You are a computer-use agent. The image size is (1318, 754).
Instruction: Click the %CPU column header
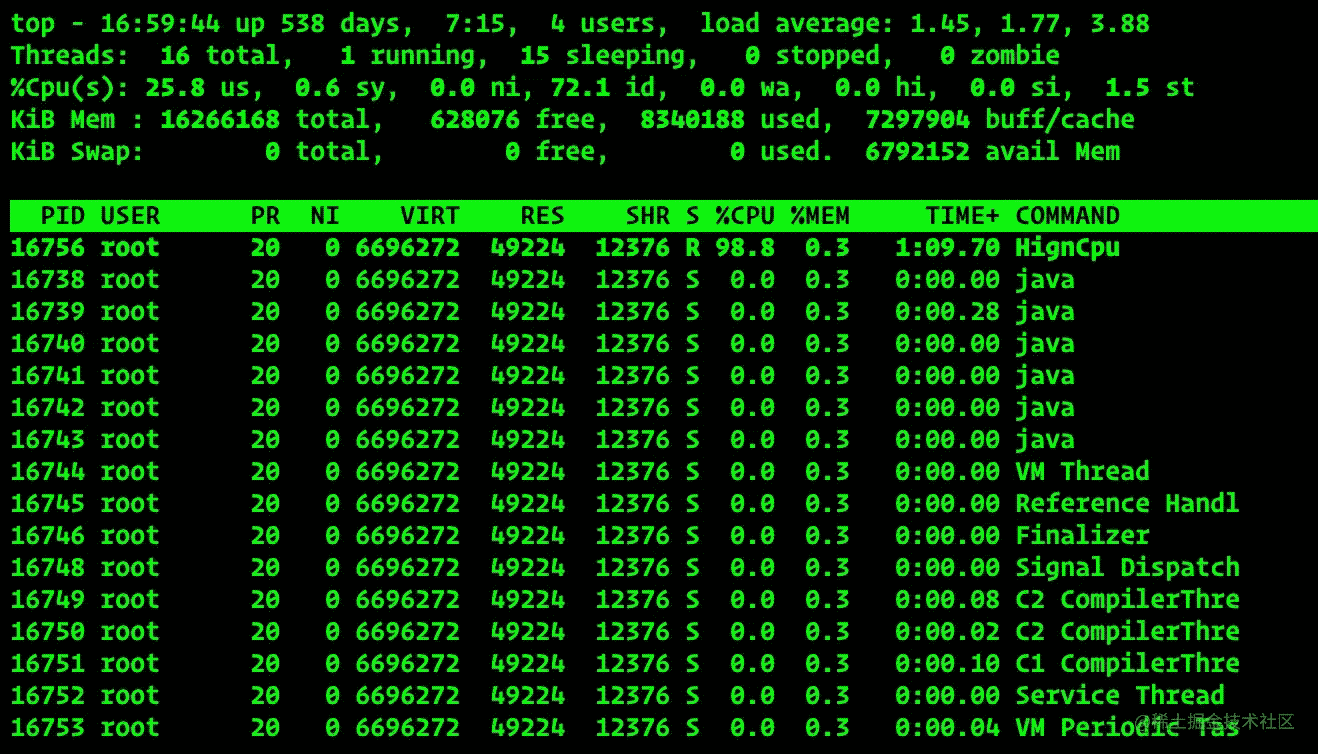pyautogui.click(x=744, y=216)
